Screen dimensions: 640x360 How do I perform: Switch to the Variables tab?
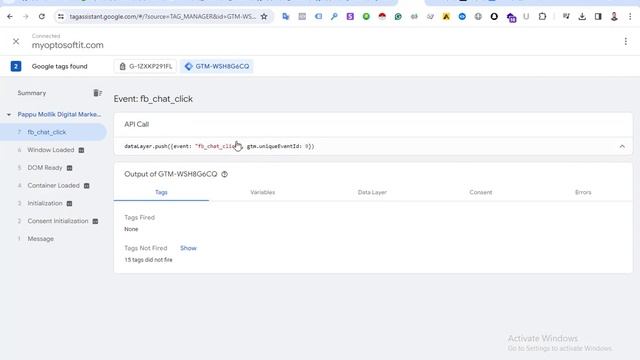point(262,192)
